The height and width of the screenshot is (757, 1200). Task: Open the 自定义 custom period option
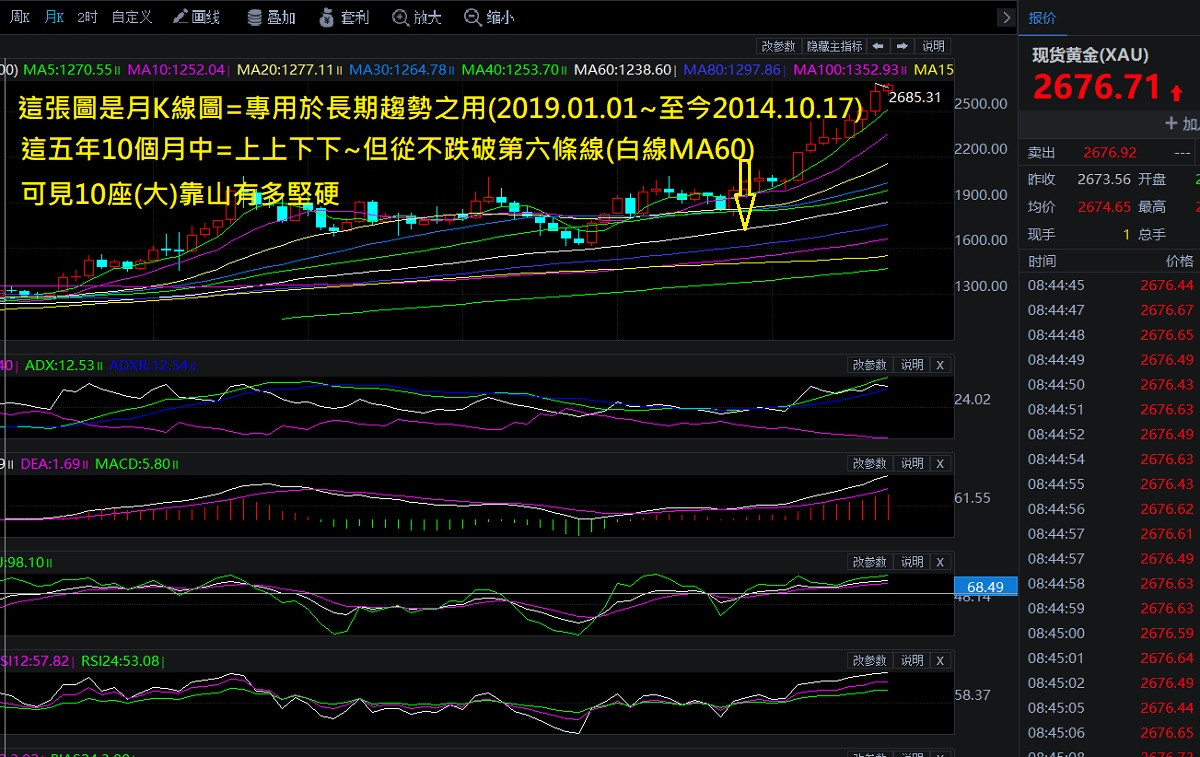click(131, 17)
